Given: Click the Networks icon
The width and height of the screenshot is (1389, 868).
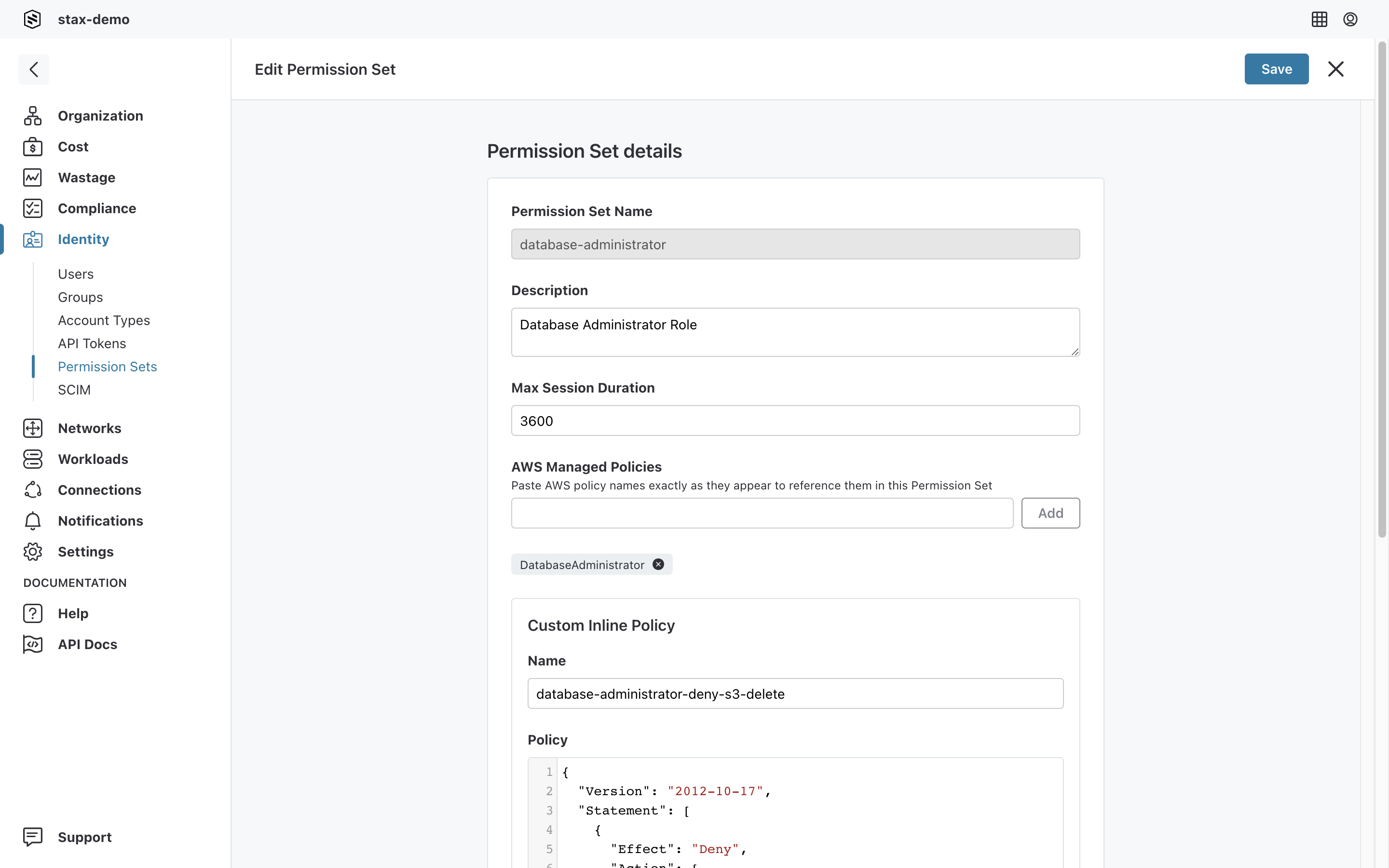Looking at the screenshot, I should [33, 428].
